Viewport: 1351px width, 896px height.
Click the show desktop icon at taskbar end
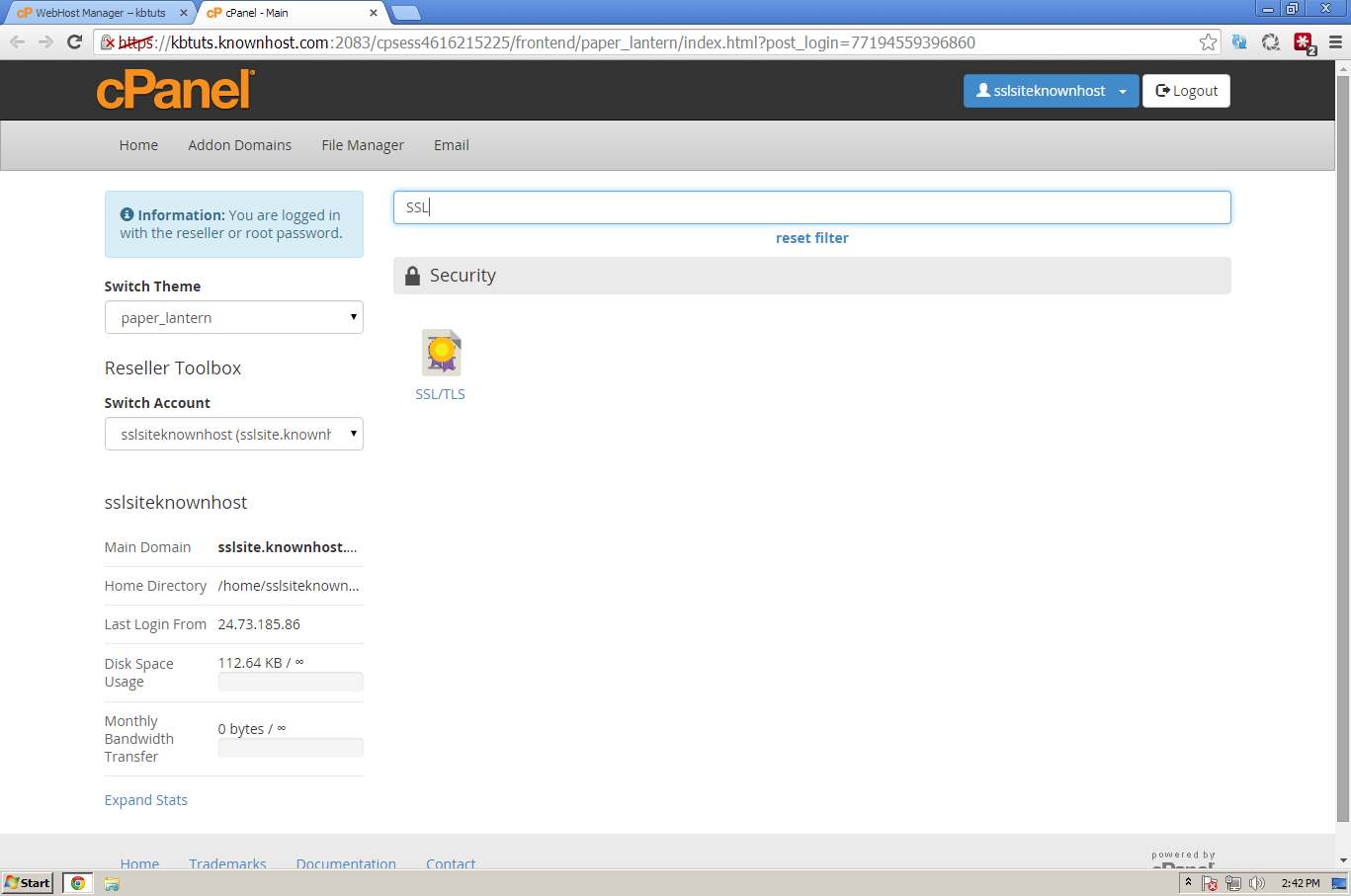tap(1340, 883)
